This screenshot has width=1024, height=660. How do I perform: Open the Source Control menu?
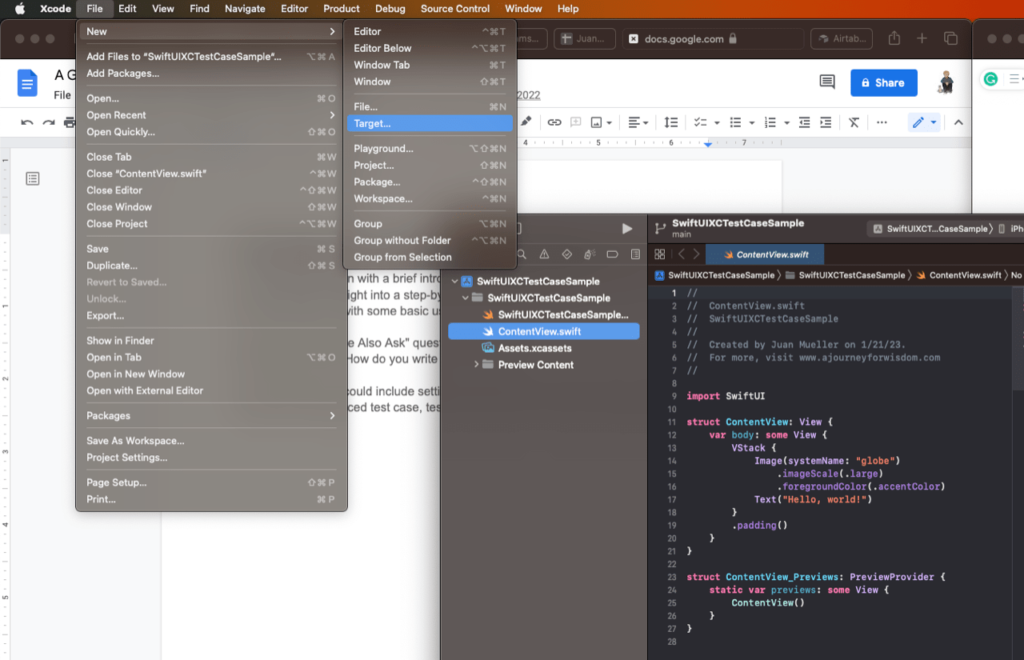coord(455,8)
